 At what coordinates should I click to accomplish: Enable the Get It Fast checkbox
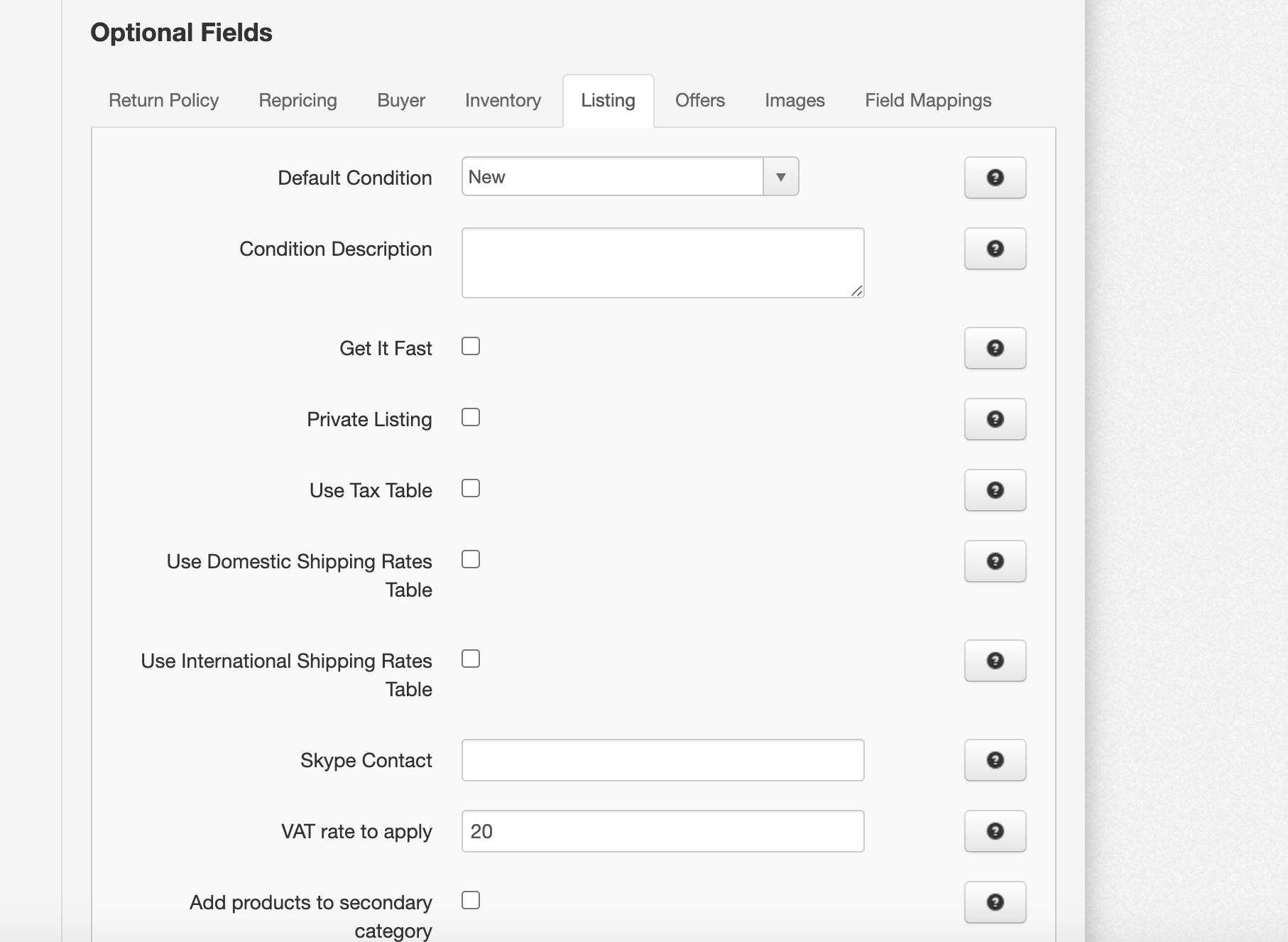coord(471,346)
